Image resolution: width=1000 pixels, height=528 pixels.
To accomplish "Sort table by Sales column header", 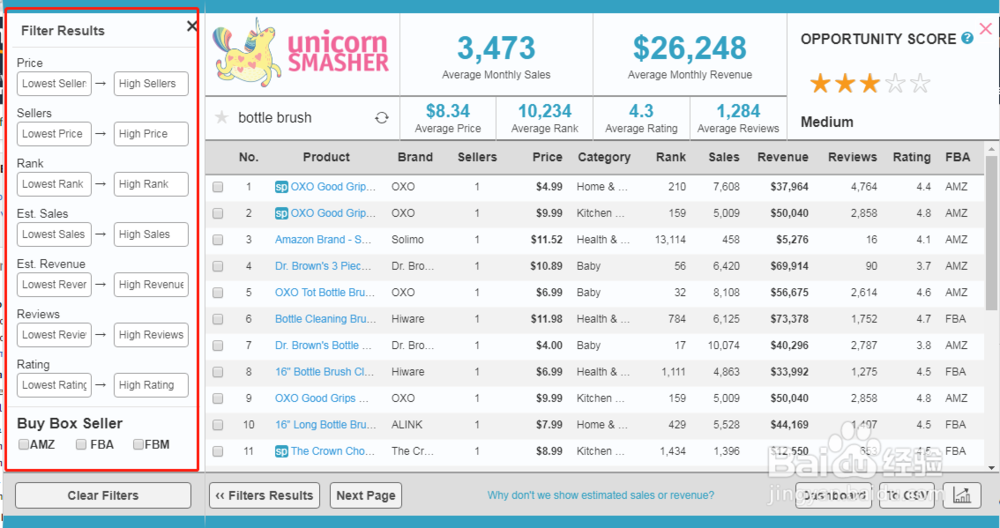I will point(724,157).
